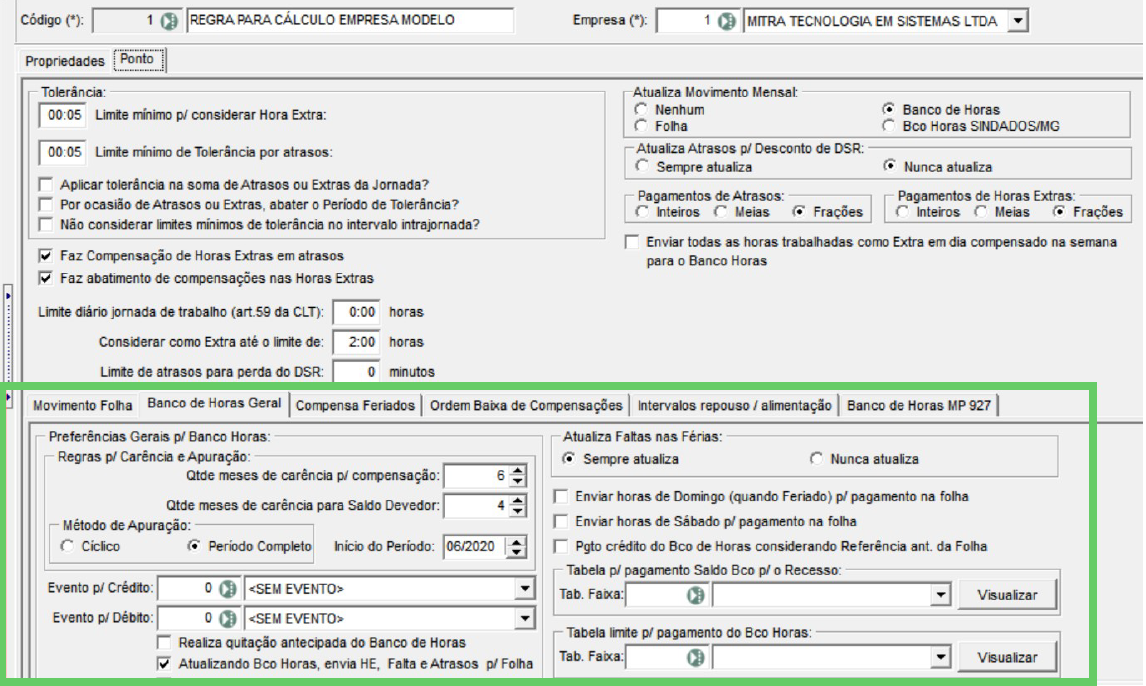Screen dimensions: 1146x686
Task: Switch to the Propriedades tab
Action: (x=64, y=61)
